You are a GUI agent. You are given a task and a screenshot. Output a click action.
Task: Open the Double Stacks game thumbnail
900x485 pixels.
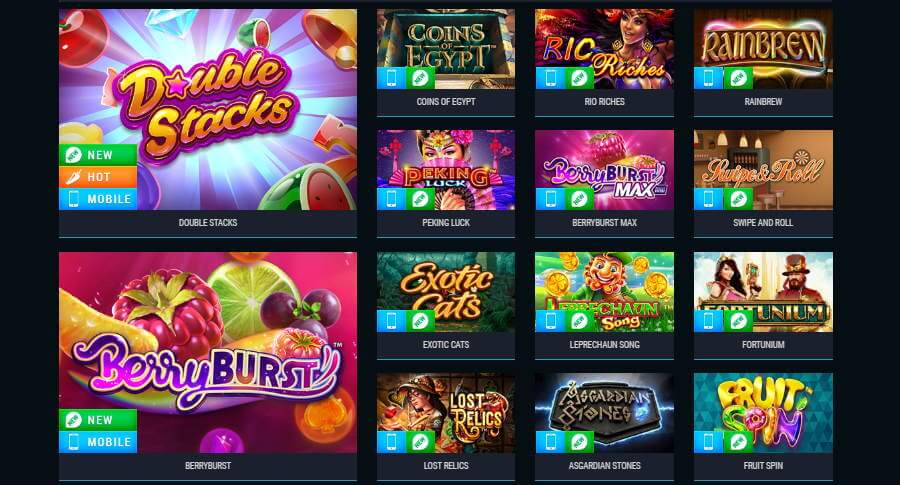(208, 110)
